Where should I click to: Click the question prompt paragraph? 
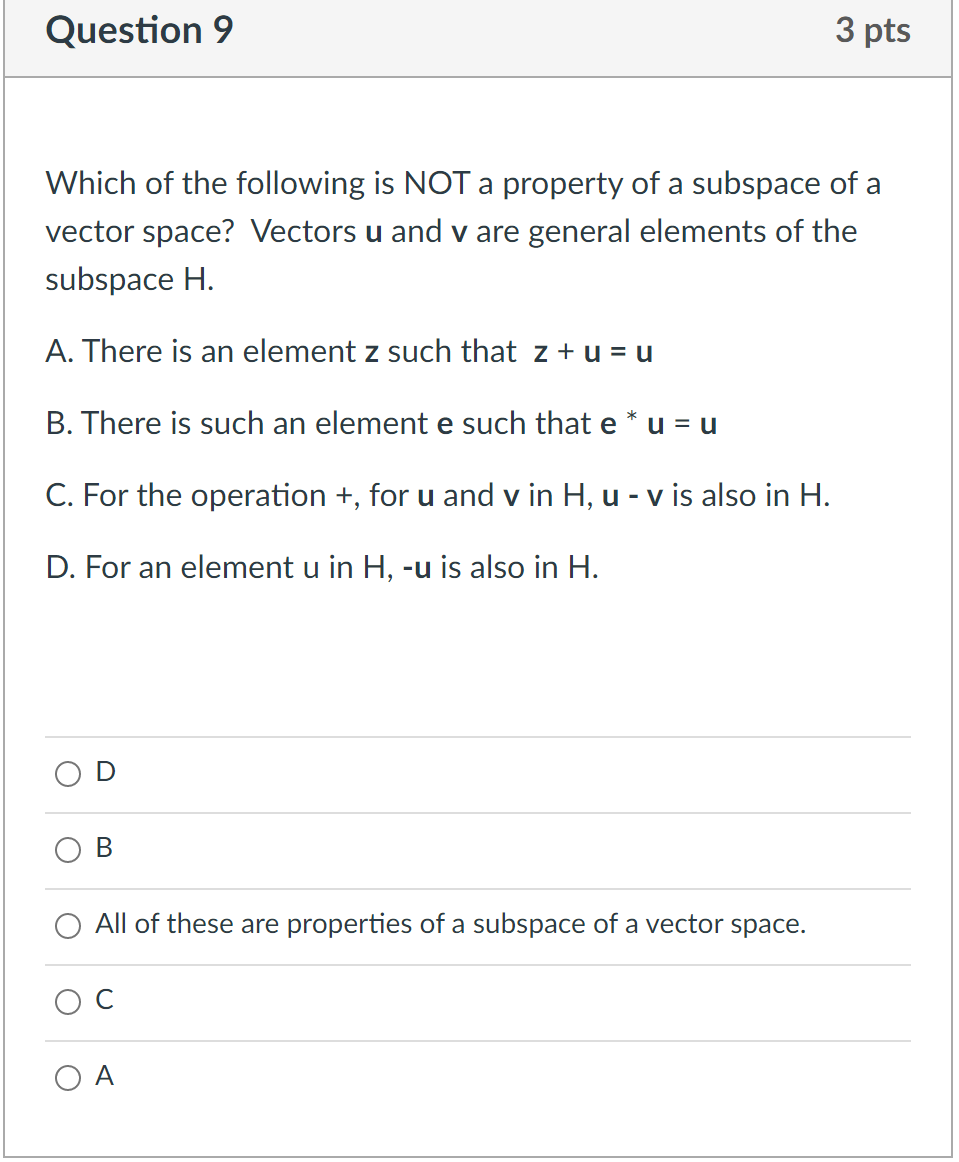click(x=450, y=231)
